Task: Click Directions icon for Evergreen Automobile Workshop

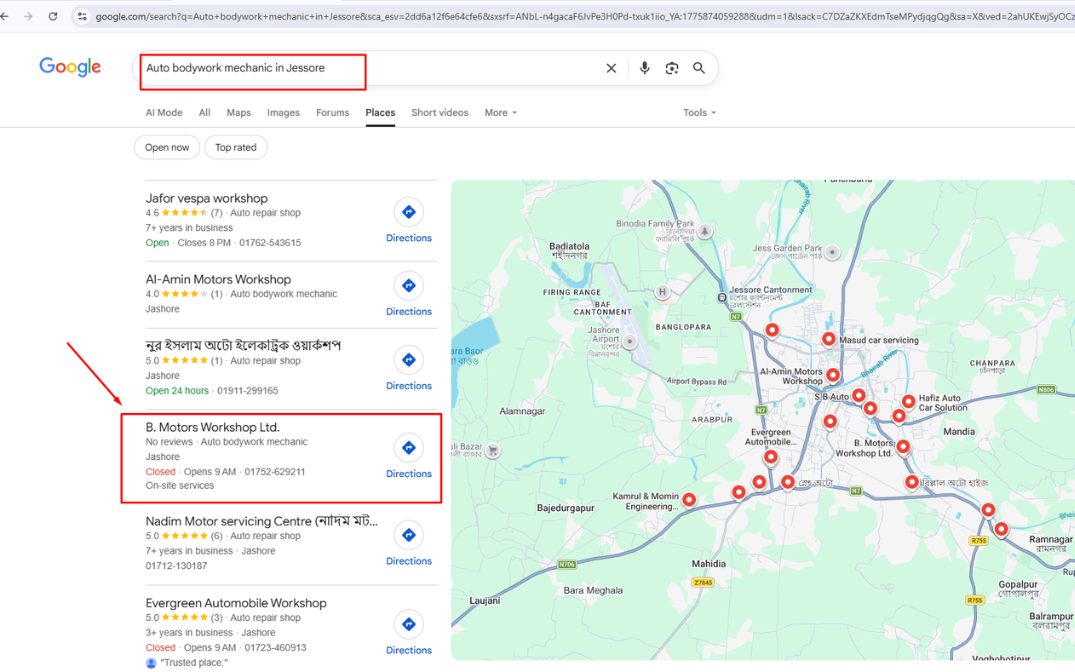Action: (x=408, y=625)
